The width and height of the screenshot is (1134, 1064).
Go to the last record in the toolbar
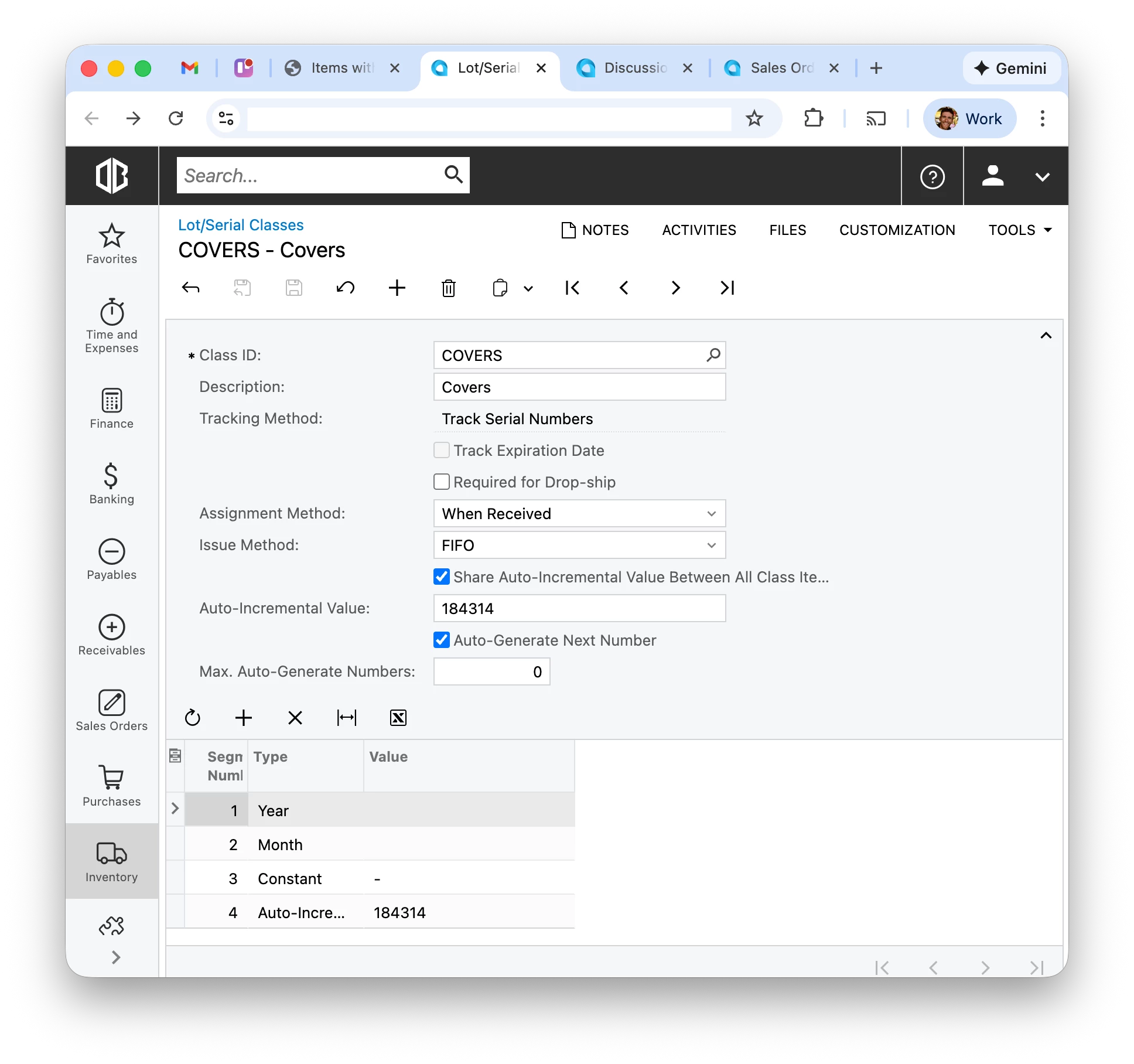coord(727,288)
